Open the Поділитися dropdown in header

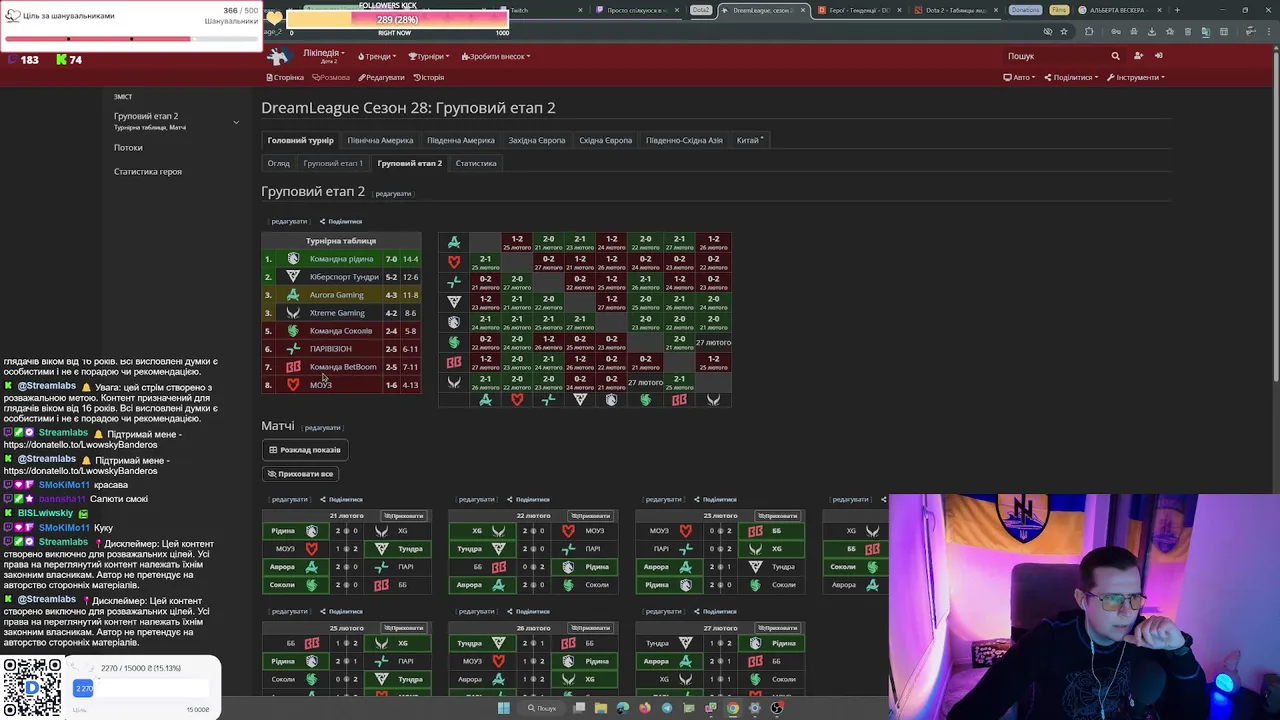coord(1071,77)
